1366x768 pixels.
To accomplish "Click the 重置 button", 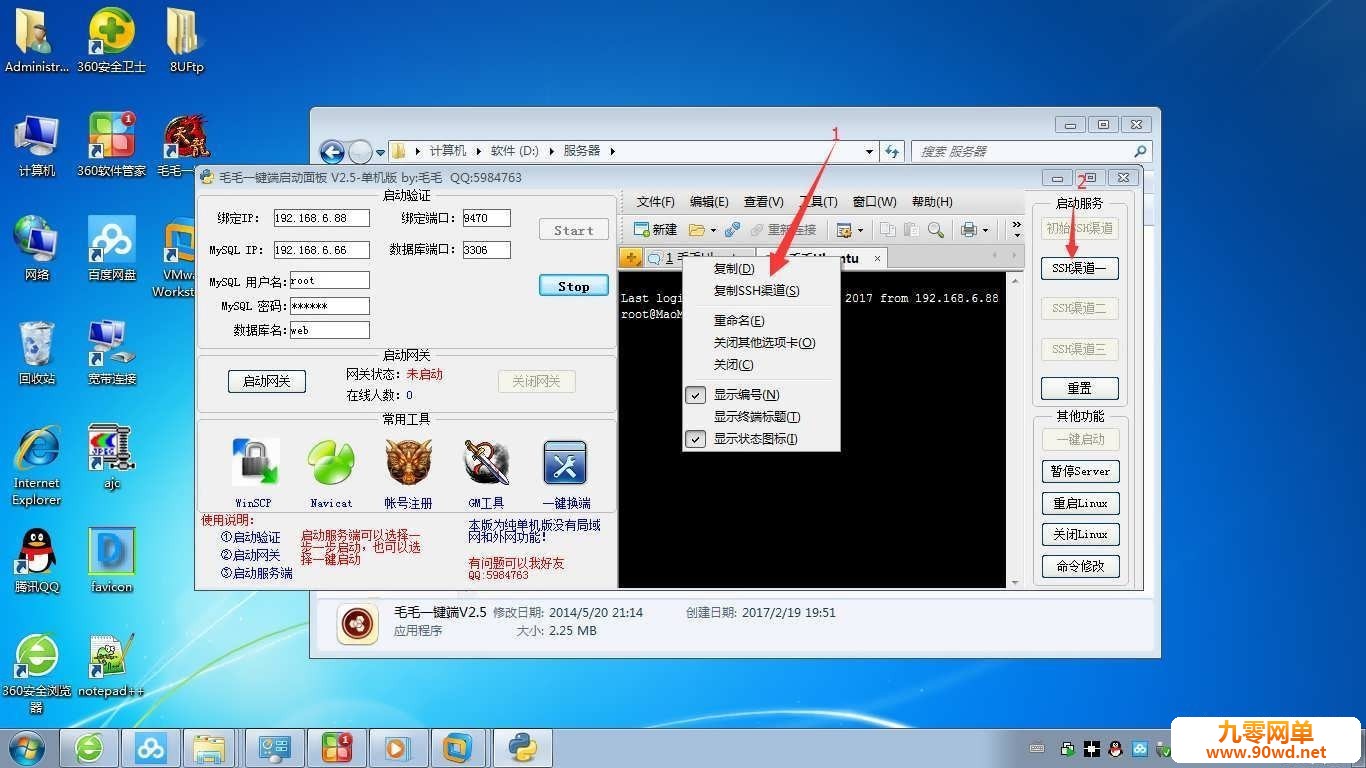I will click(x=1080, y=388).
